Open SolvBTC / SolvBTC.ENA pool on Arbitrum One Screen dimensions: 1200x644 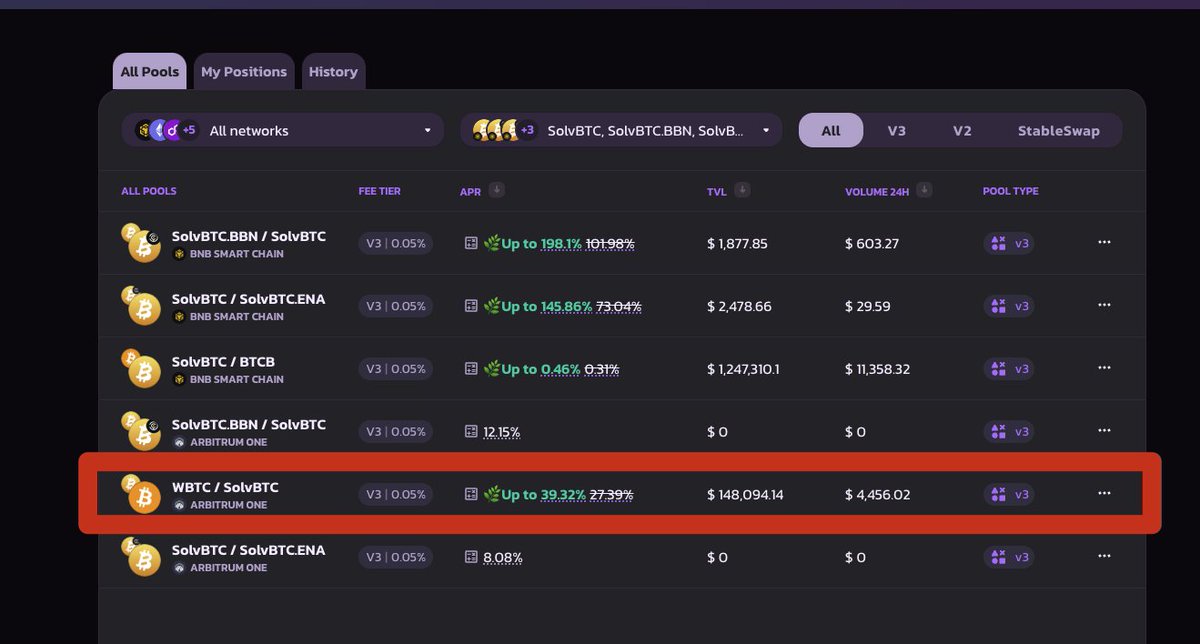tap(249, 551)
